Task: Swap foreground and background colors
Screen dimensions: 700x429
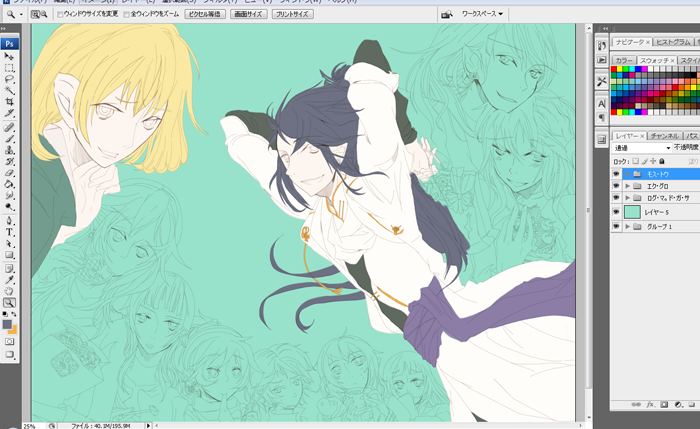Action: pyautogui.click(x=14, y=314)
